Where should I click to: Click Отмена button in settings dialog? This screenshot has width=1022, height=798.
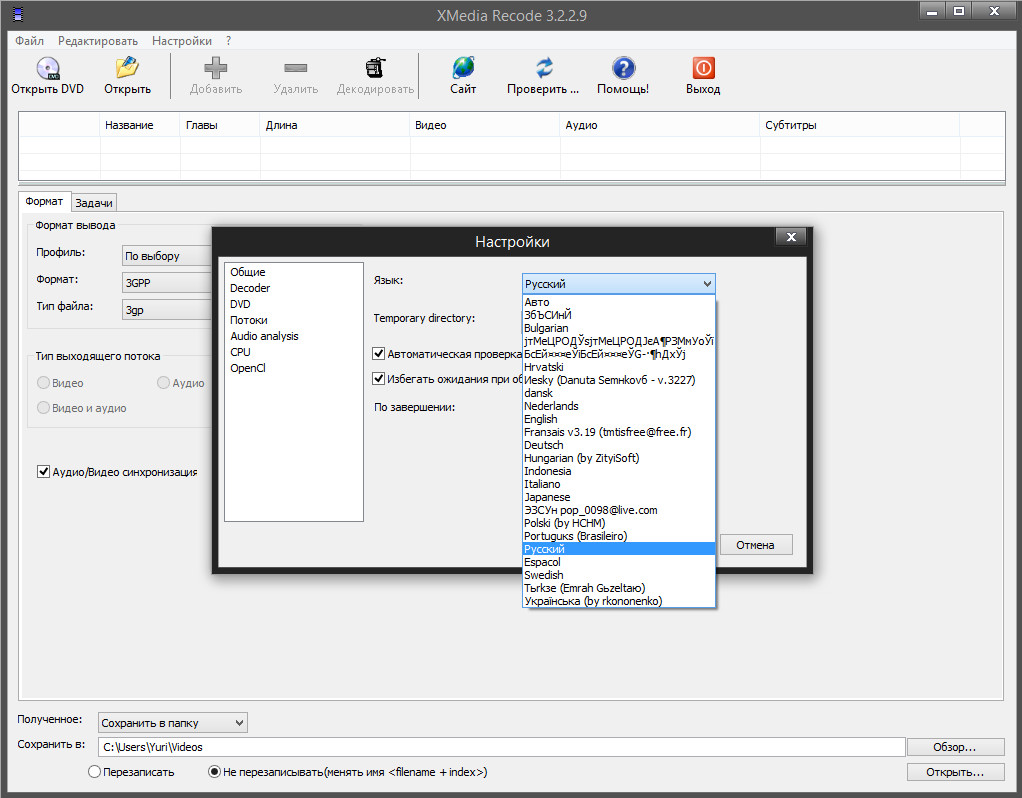pyautogui.click(x=756, y=545)
